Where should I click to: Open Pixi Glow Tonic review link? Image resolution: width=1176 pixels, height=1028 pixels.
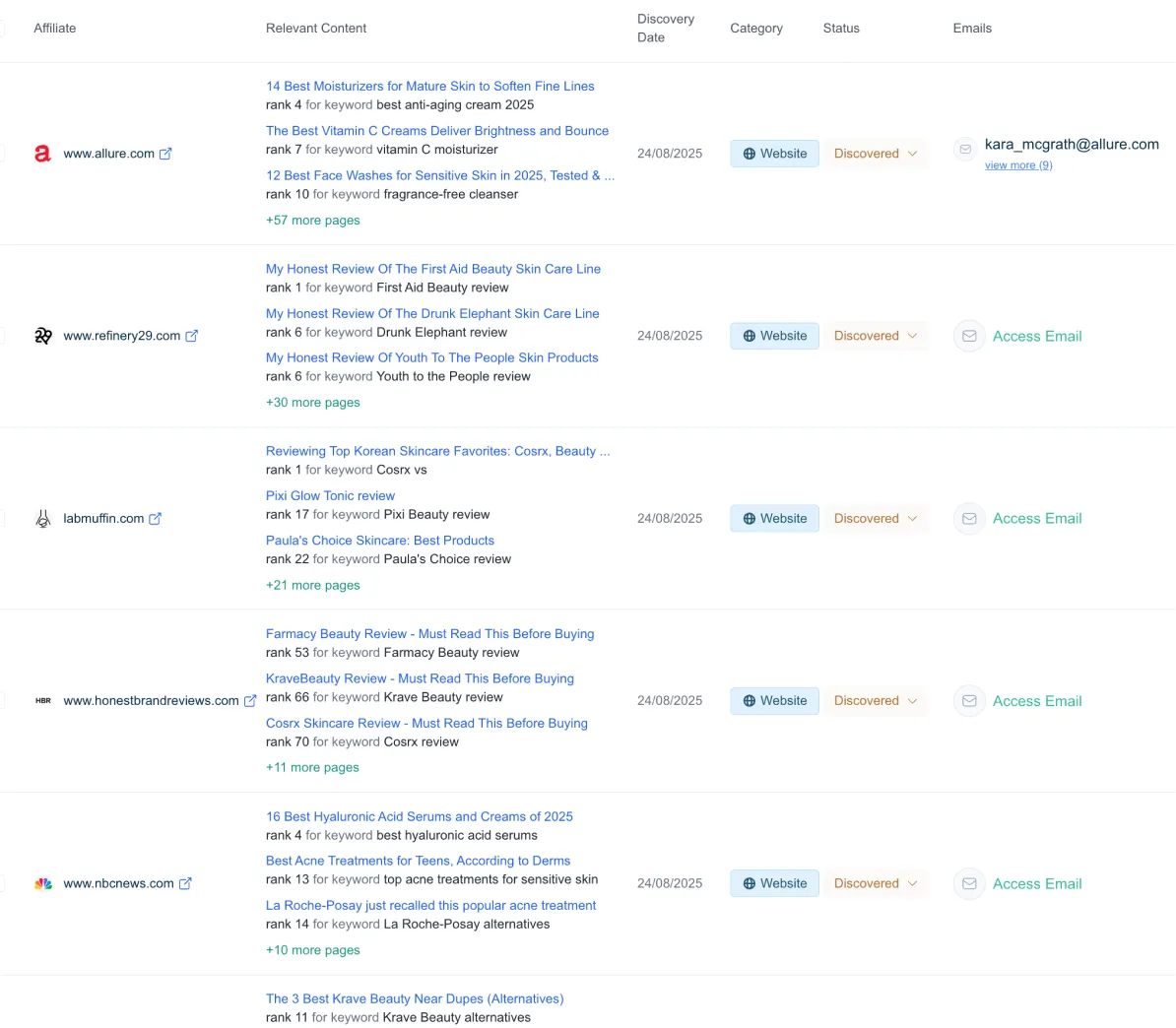click(330, 495)
